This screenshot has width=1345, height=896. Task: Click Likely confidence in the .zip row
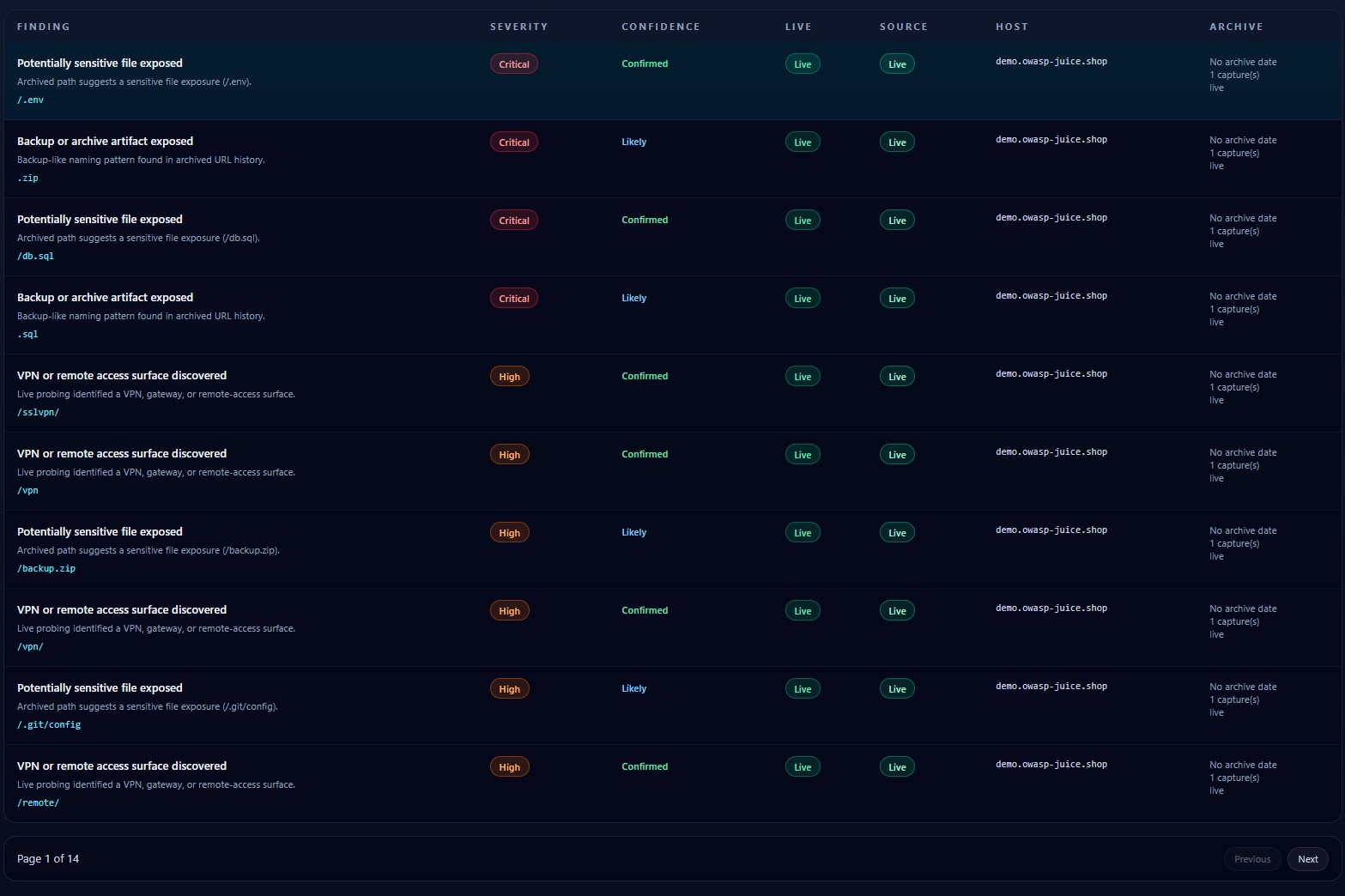(x=634, y=142)
